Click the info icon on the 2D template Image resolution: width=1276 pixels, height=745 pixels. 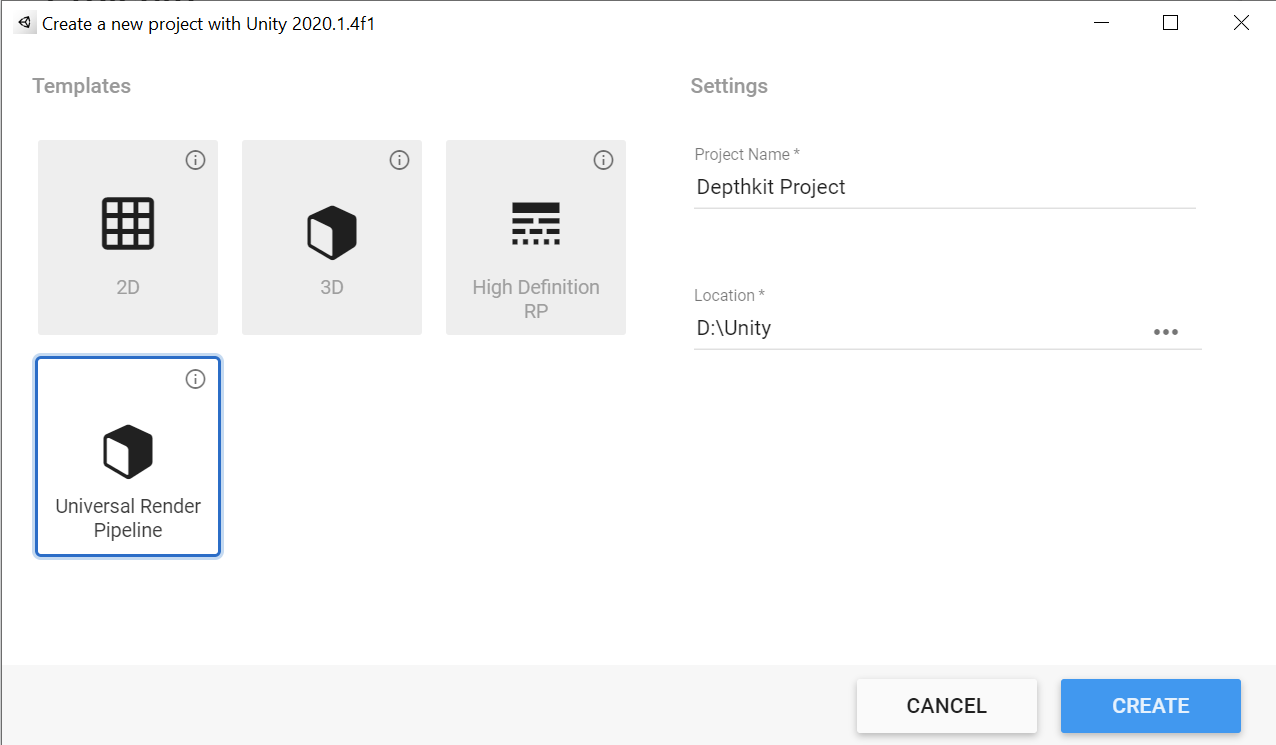(196, 160)
